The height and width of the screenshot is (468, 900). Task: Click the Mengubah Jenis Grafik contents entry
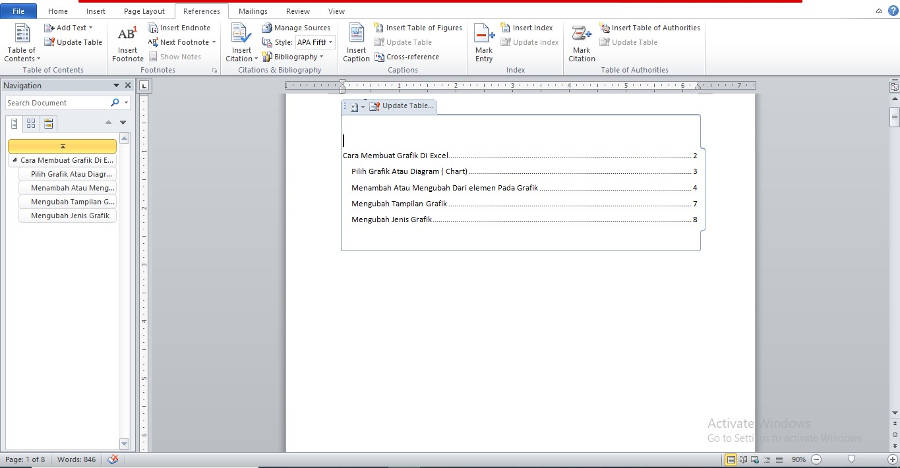click(x=524, y=219)
